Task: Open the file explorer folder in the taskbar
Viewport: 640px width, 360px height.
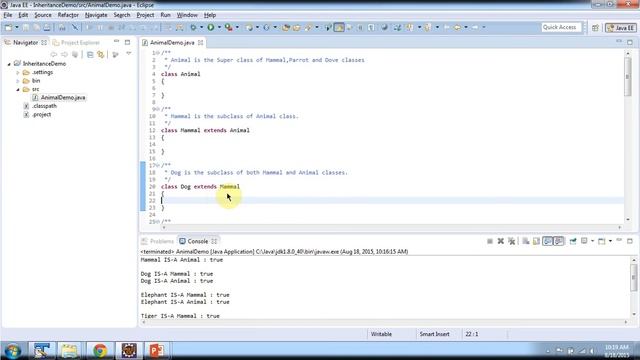Action: (x=69, y=351)
